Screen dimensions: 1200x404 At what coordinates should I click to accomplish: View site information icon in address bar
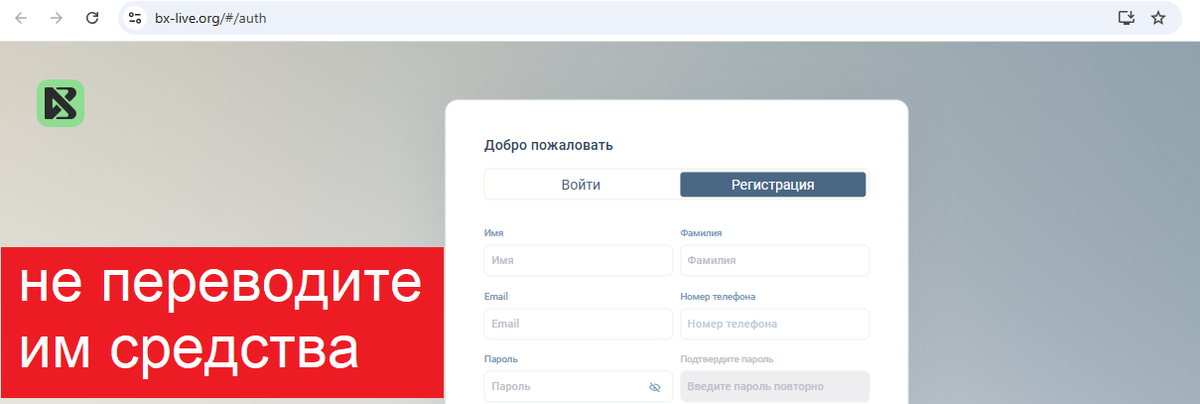pyautogui.click(x=136, y=18)
